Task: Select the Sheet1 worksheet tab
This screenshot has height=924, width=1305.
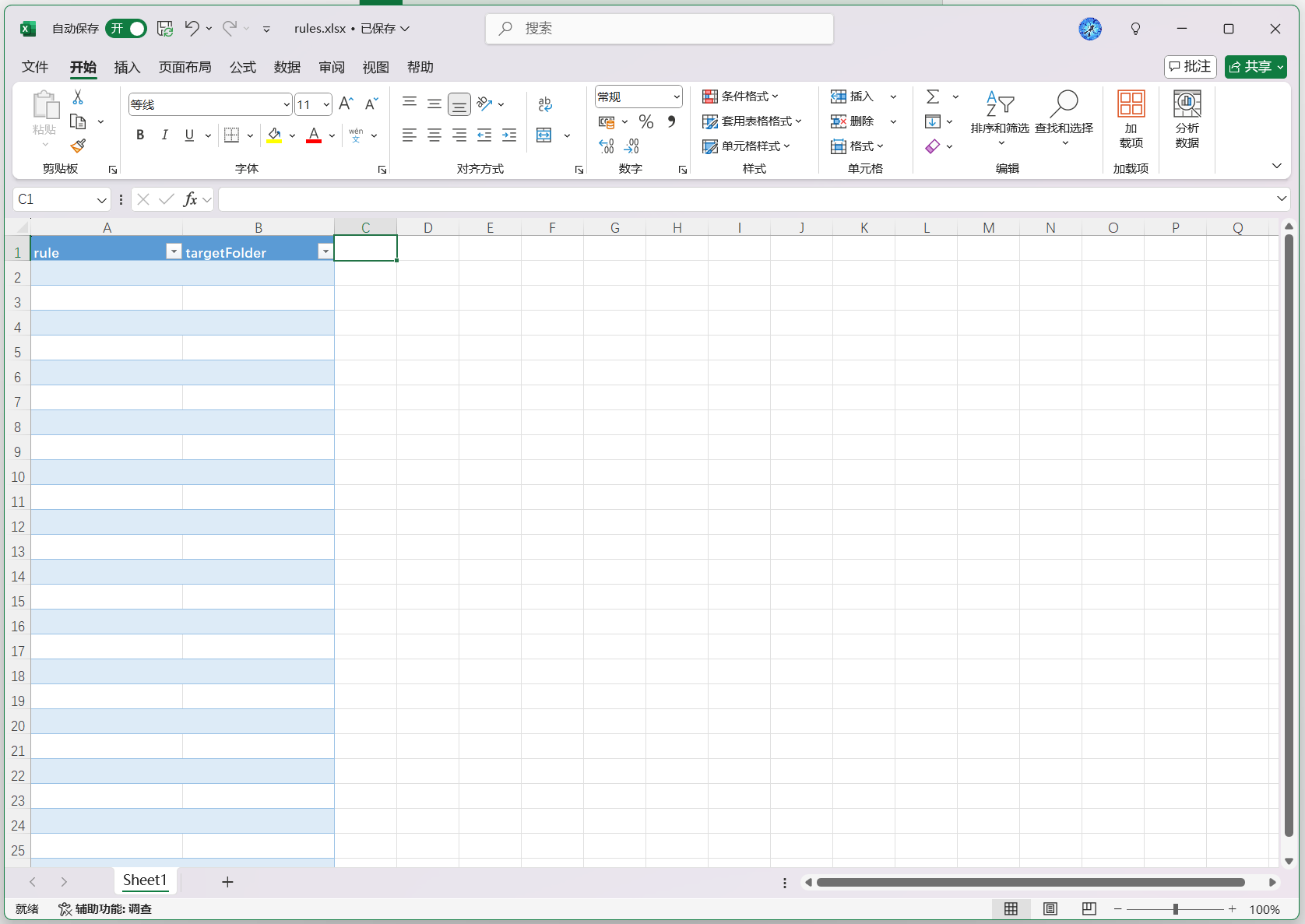Action: point(145,880)
